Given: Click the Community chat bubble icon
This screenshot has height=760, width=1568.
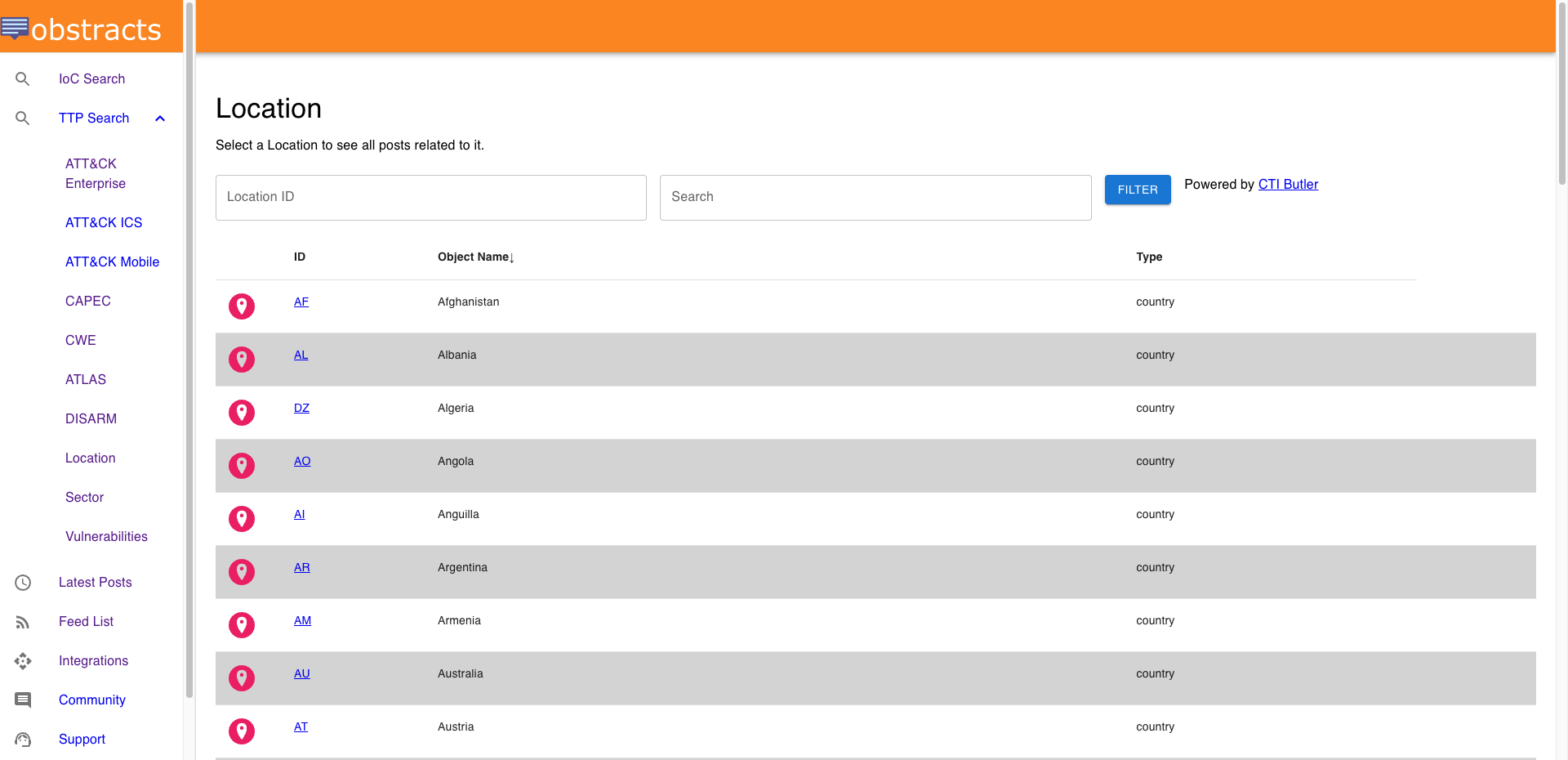Looking at the screenshot, I should [23, 700].
